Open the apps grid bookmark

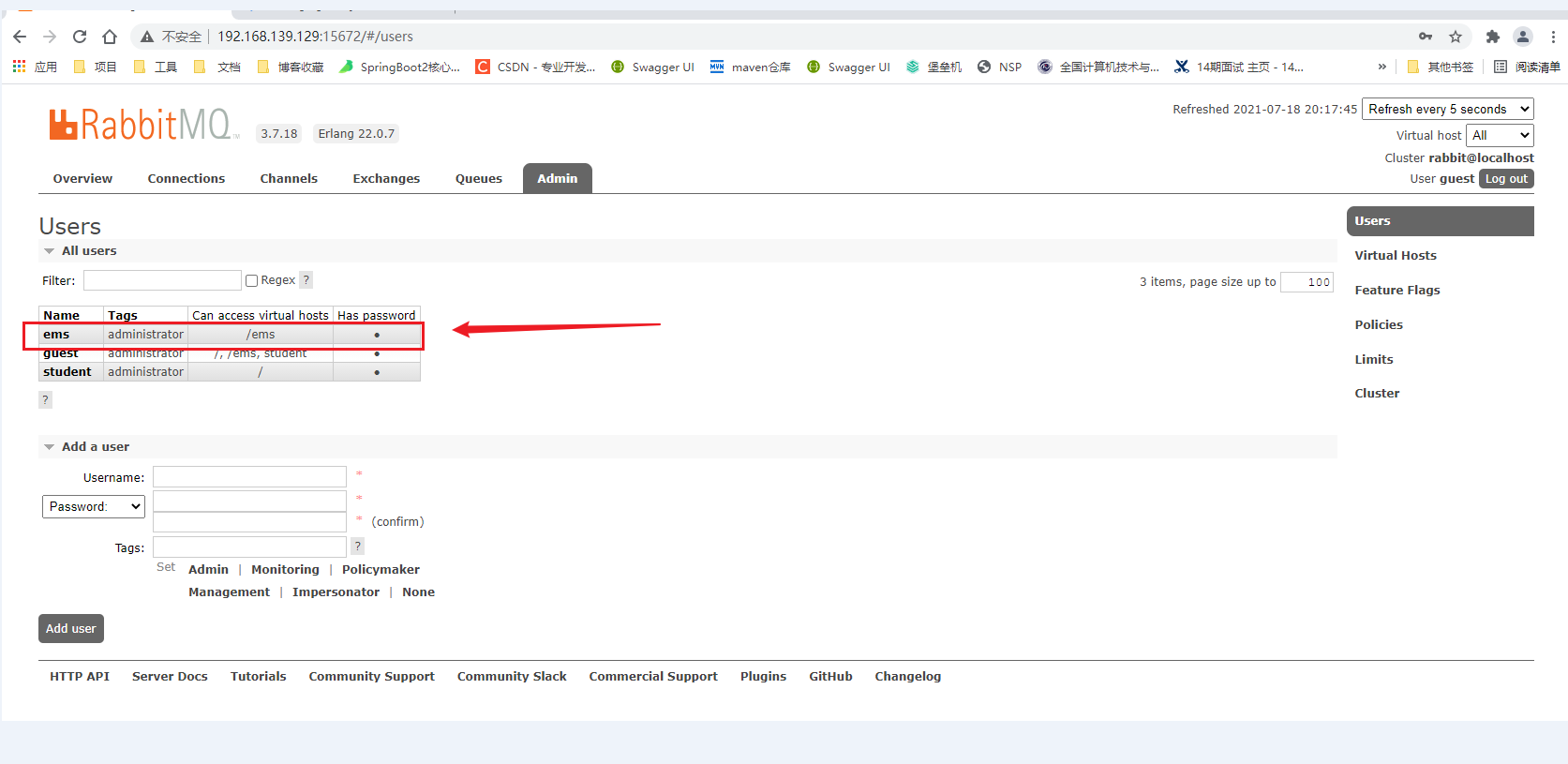35,67
